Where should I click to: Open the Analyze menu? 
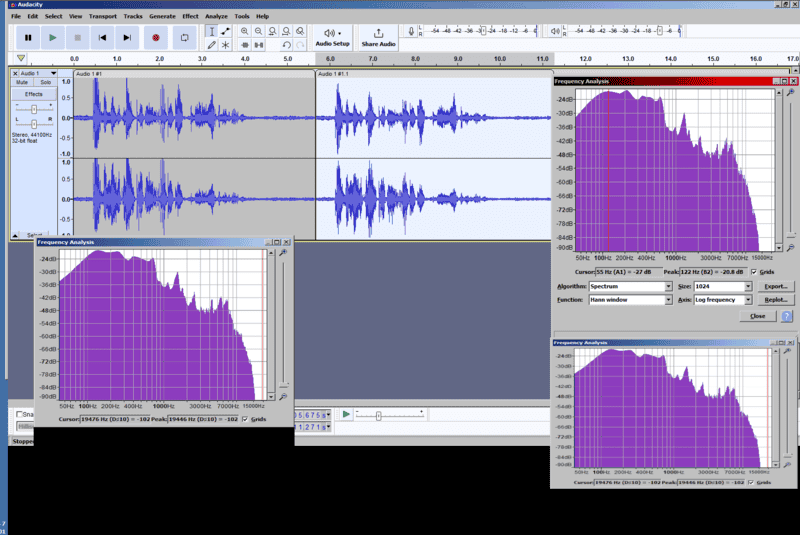216,17
